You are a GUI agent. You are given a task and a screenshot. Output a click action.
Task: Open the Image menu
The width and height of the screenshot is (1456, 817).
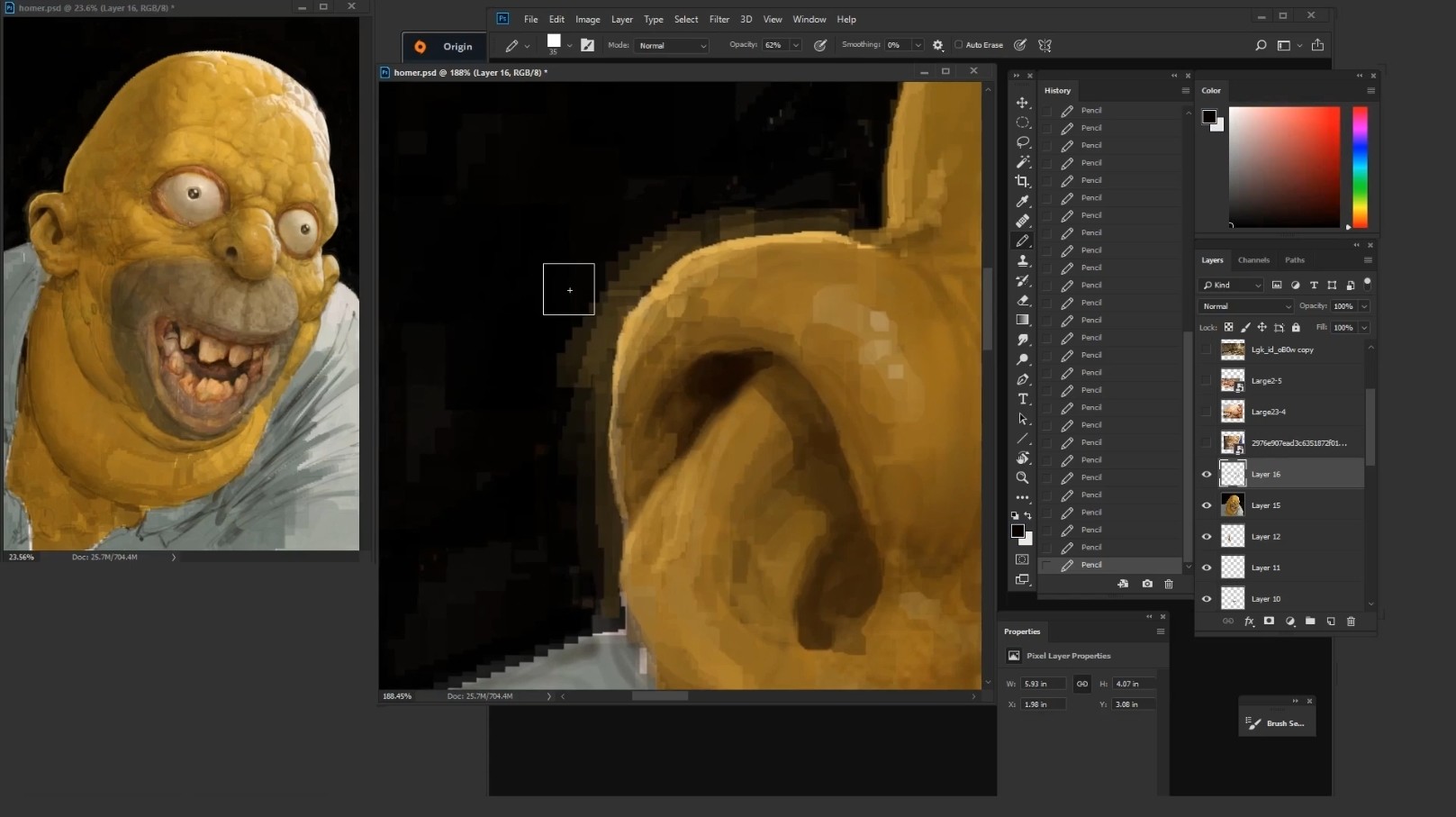[587, 19]
